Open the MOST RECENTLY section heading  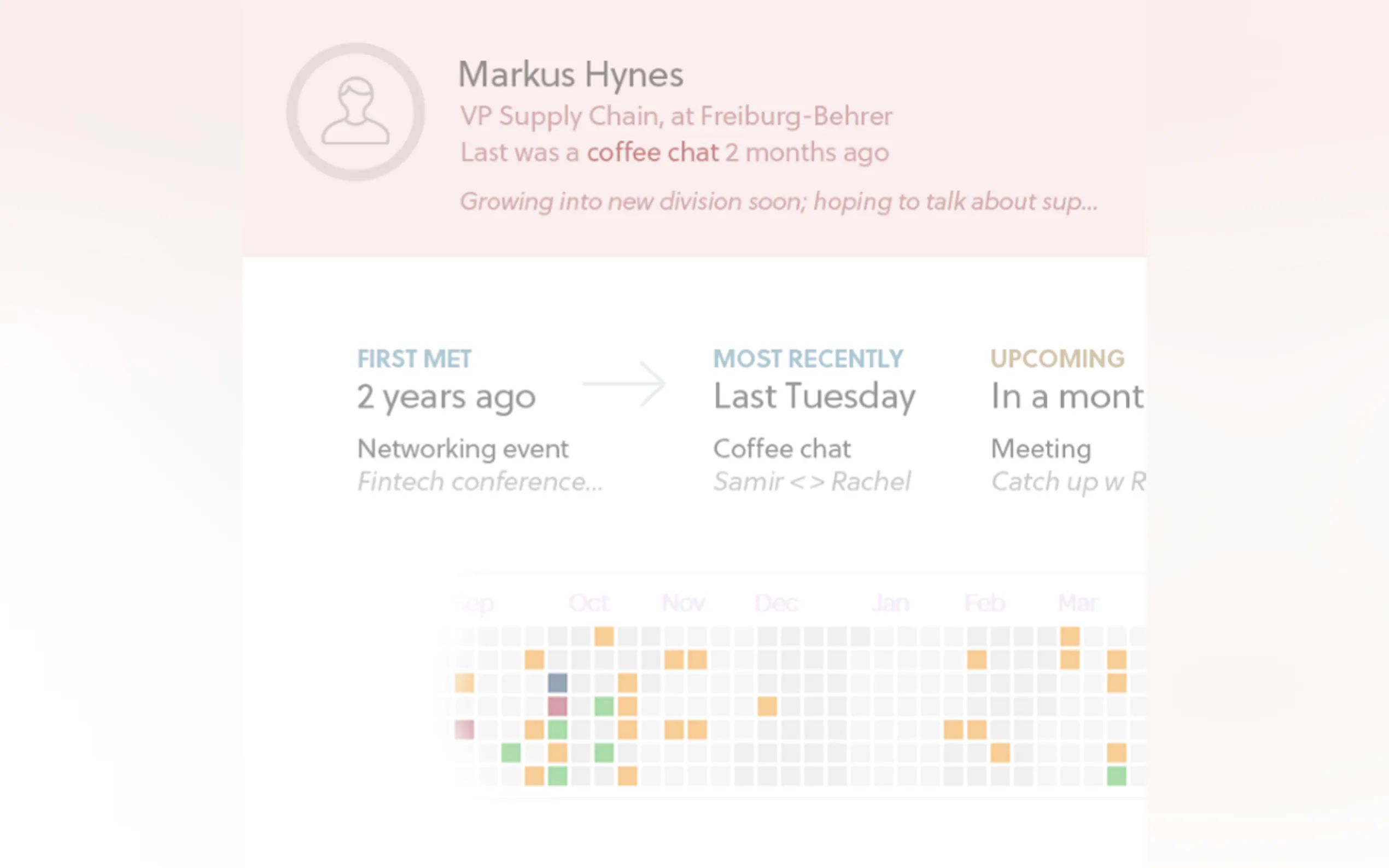(808, 359)
